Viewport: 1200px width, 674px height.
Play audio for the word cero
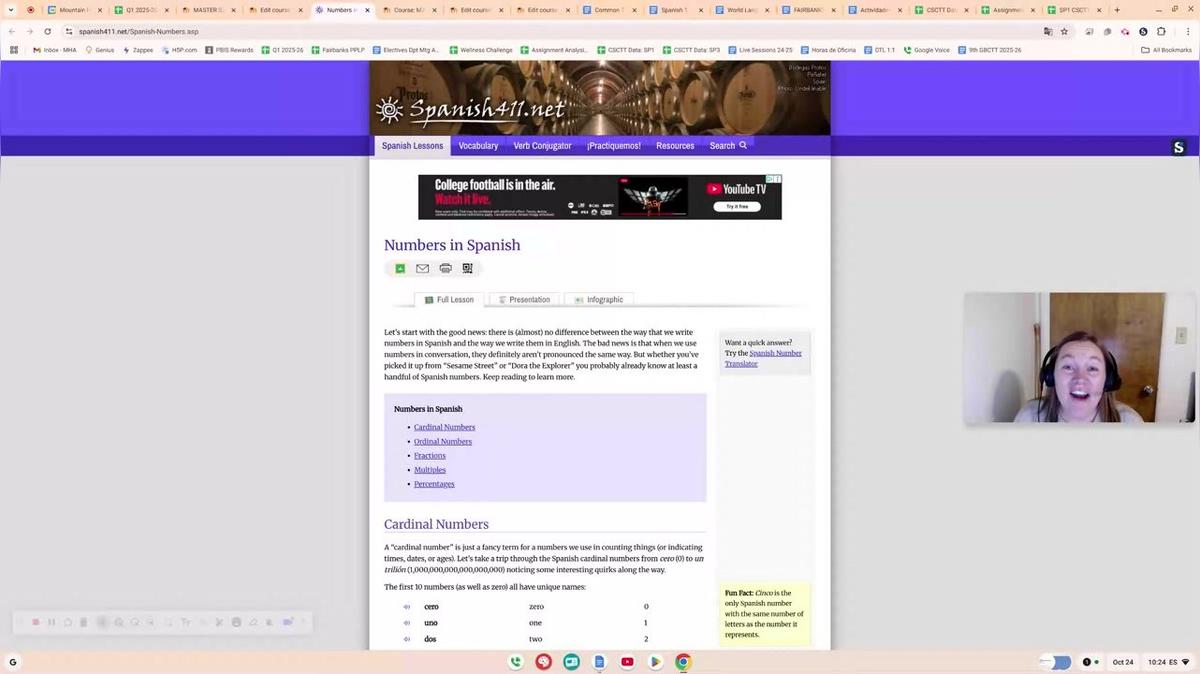(407, 607)
